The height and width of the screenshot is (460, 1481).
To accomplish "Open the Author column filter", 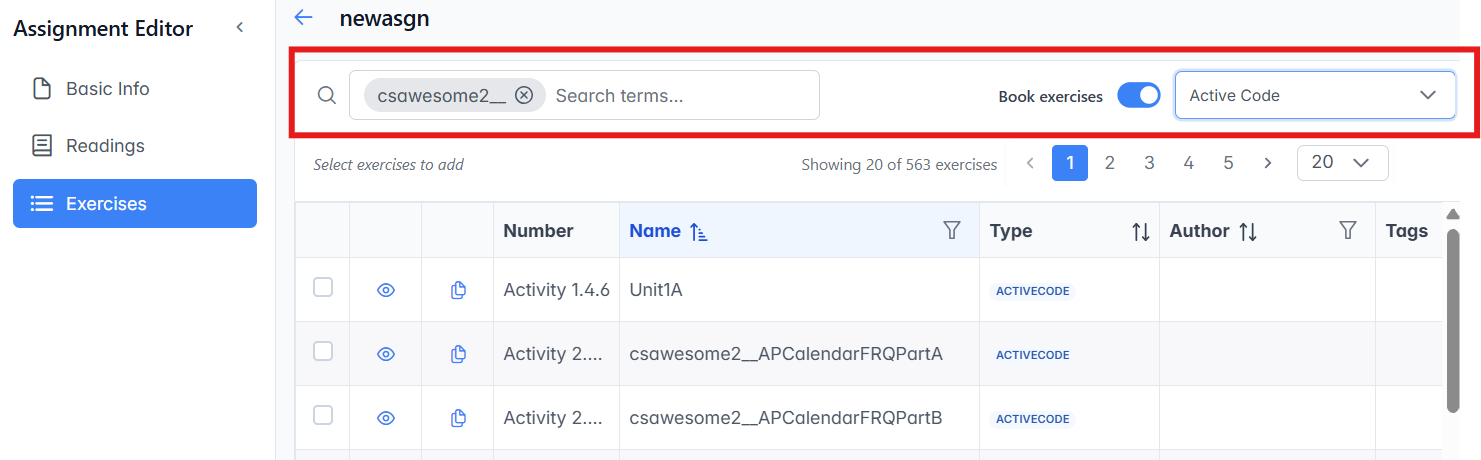I will 1348,231.
